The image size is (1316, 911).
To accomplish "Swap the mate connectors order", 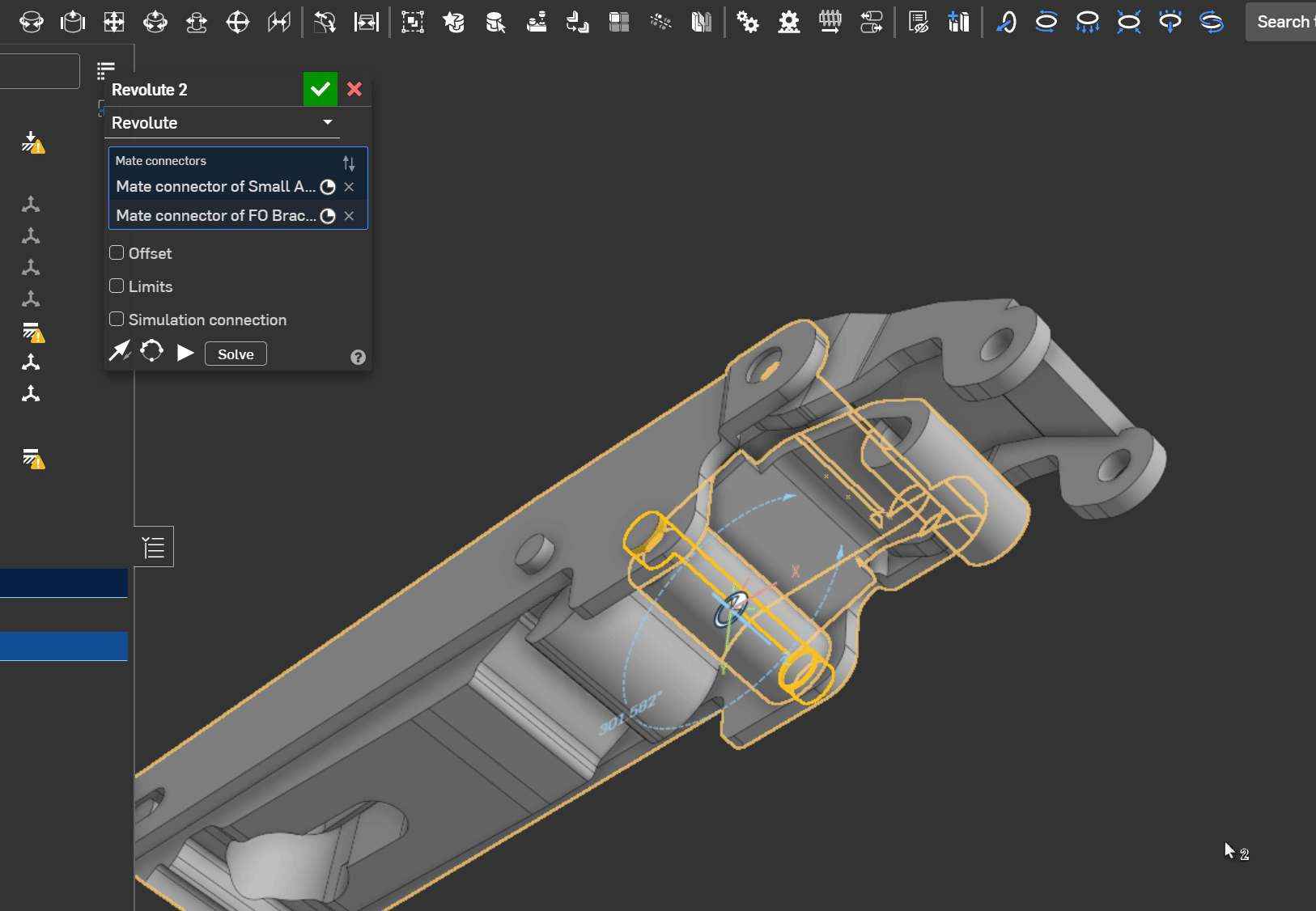I will coord(349,163).
